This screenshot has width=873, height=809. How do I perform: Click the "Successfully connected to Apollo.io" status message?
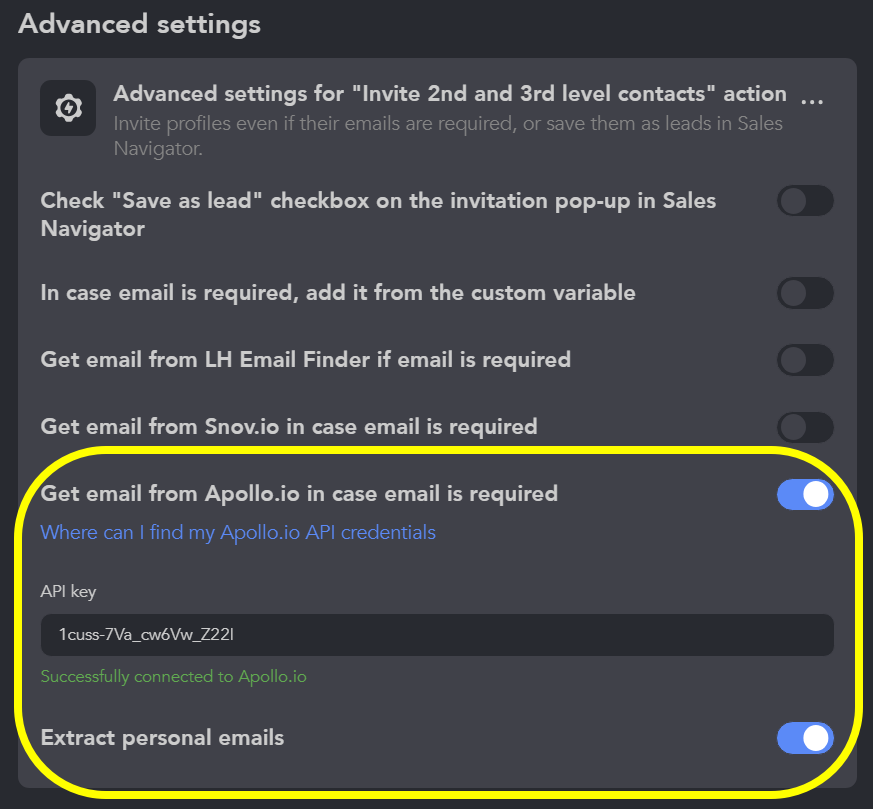click(x=174, y=676)
